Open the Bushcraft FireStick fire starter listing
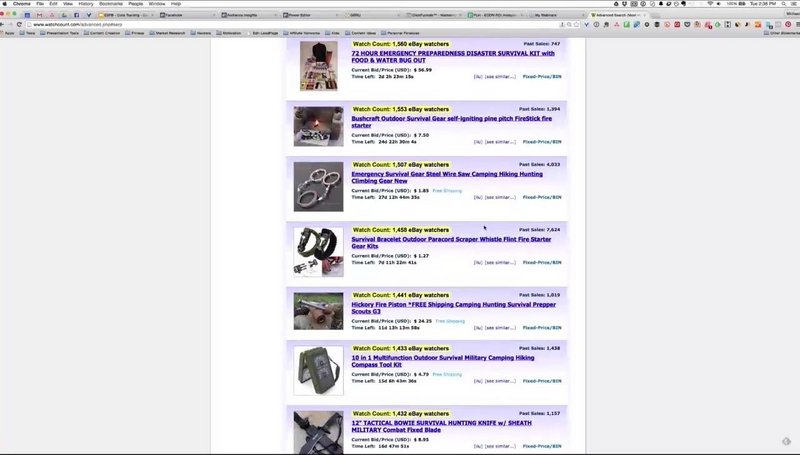Image resolution: width=800 pixels, height=455 pixels. [x=451, y=122]
